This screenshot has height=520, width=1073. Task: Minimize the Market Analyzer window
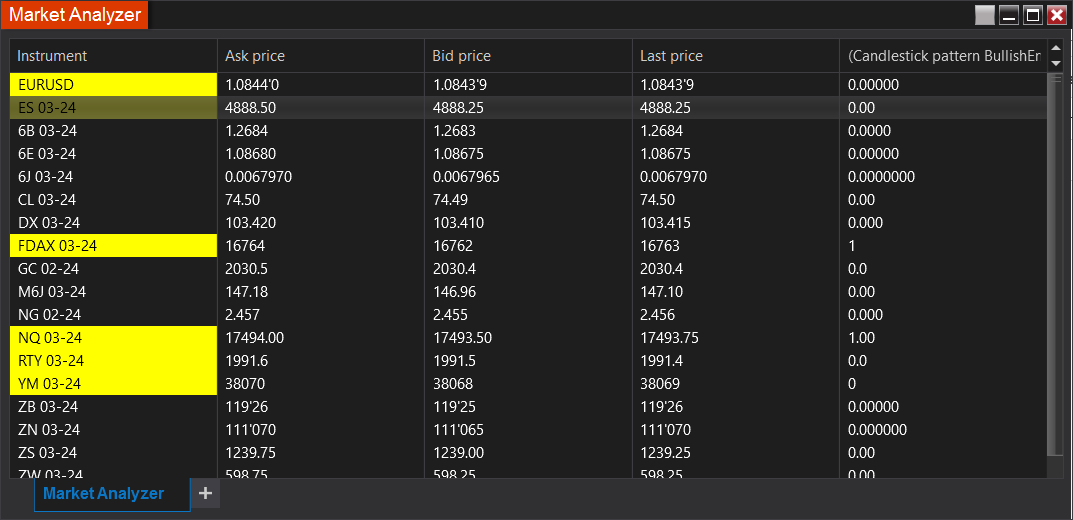[1010, 15]
